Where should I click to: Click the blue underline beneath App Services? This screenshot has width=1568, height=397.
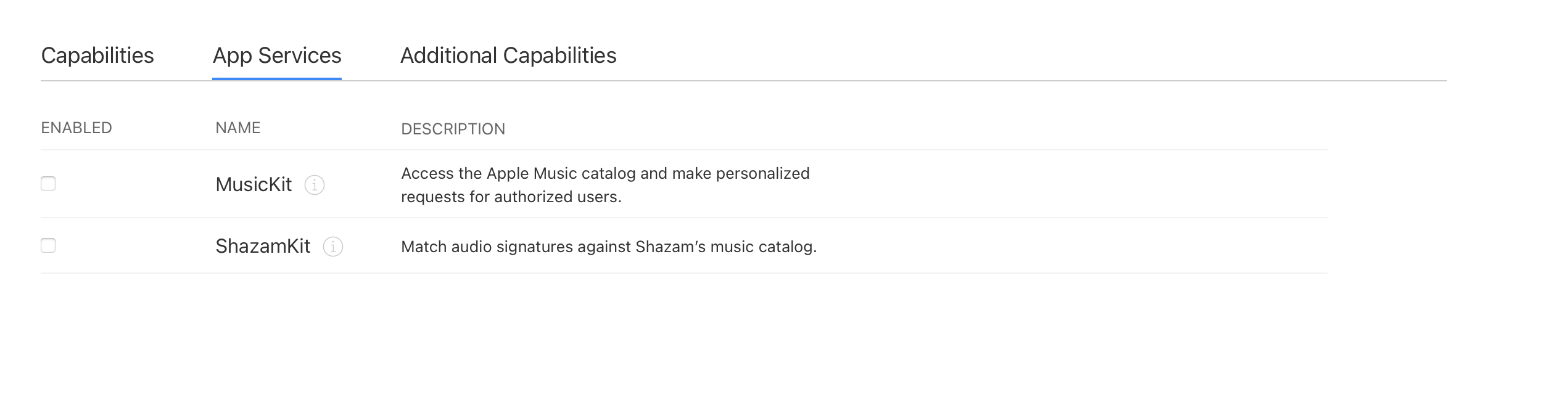pos(277,78)
